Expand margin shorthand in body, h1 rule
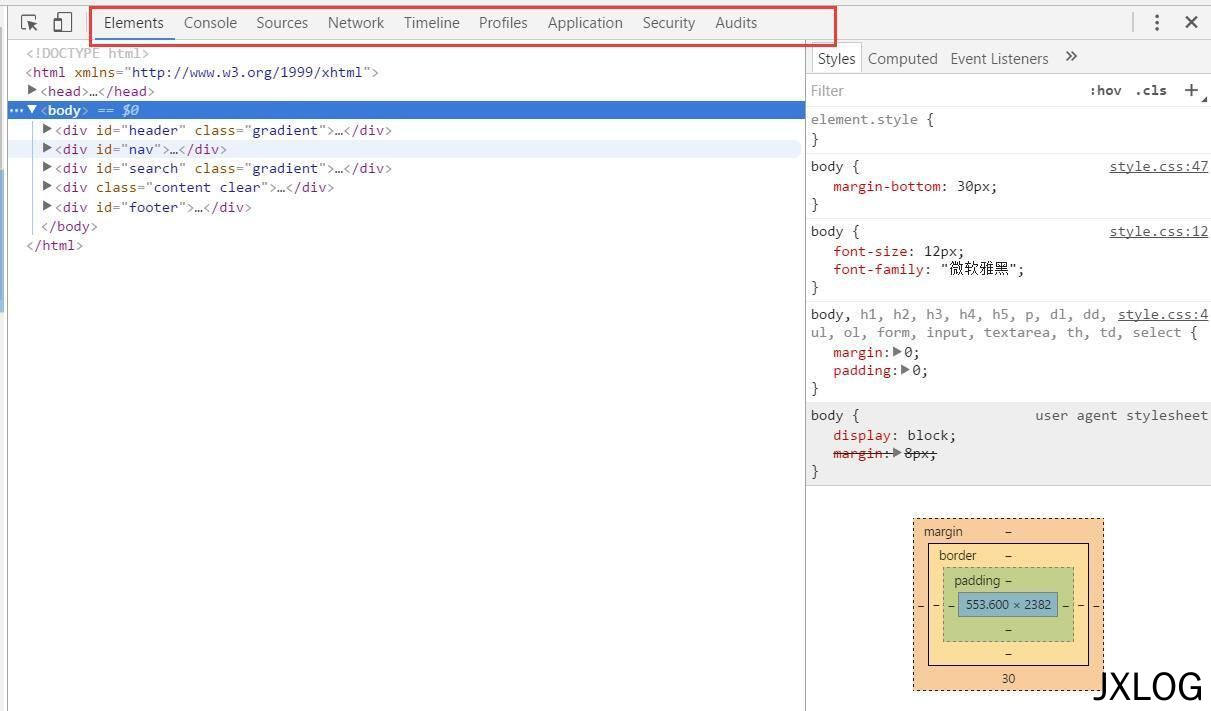1211x711 pixels. [897, 352]
